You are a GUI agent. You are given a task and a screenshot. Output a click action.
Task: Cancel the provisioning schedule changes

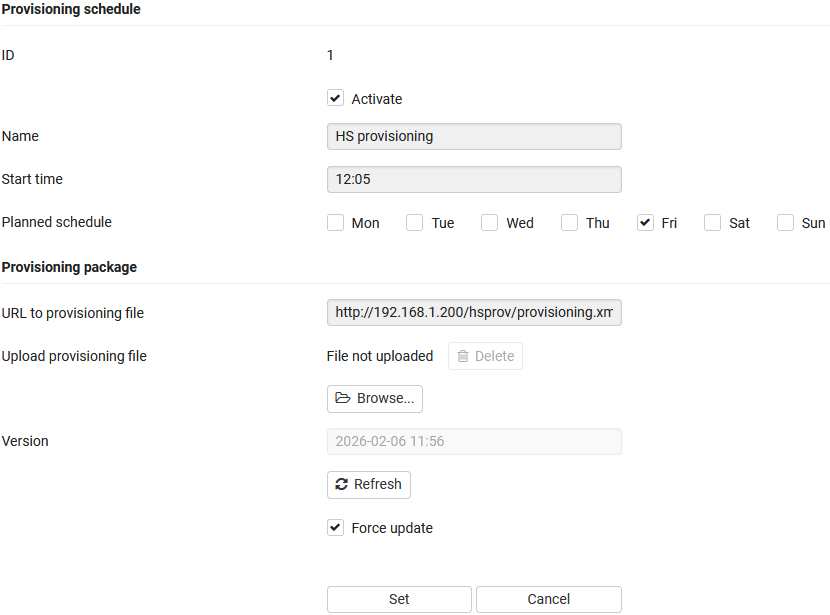(x=548, y=599)
